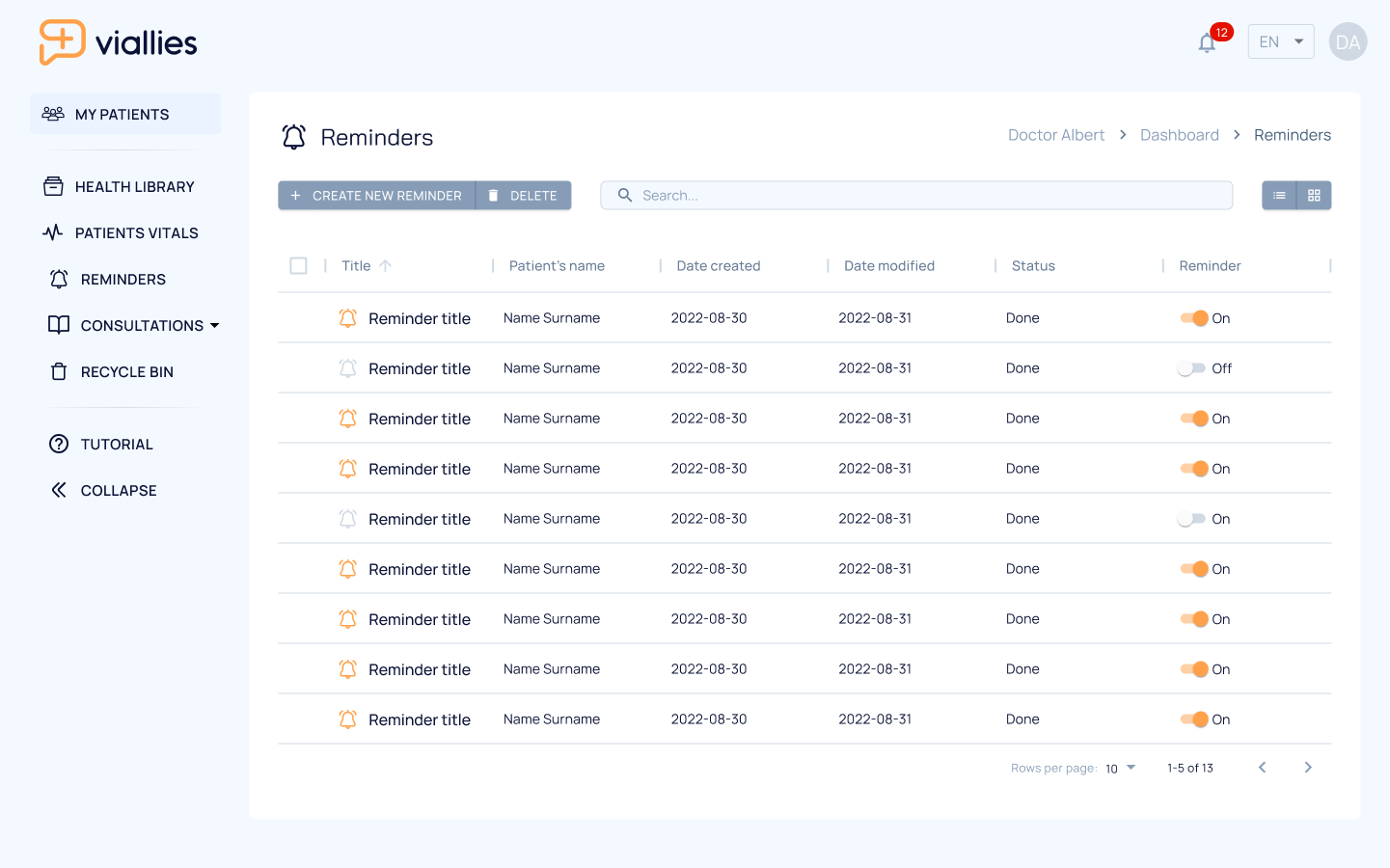Click the '1-5 of 13' pagination text

pyautogui.click(x=1190, y=769)
